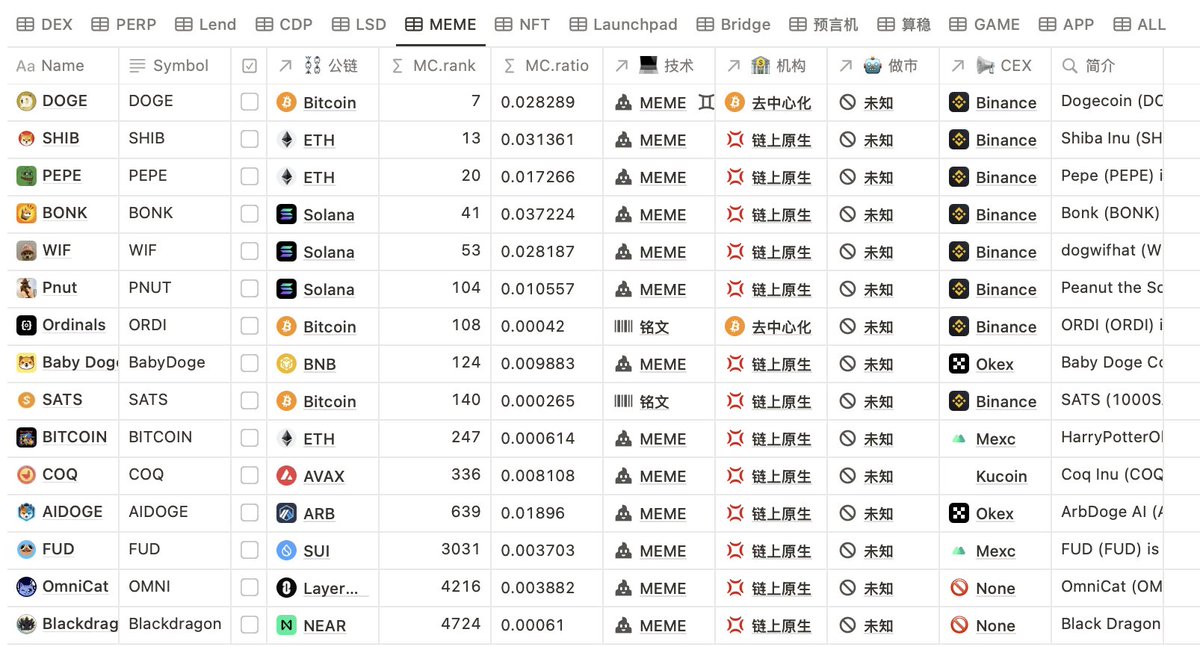The image size is (1200, 647).
Task: Open the Blackdragon page link
Action: [x=80, y=624]
